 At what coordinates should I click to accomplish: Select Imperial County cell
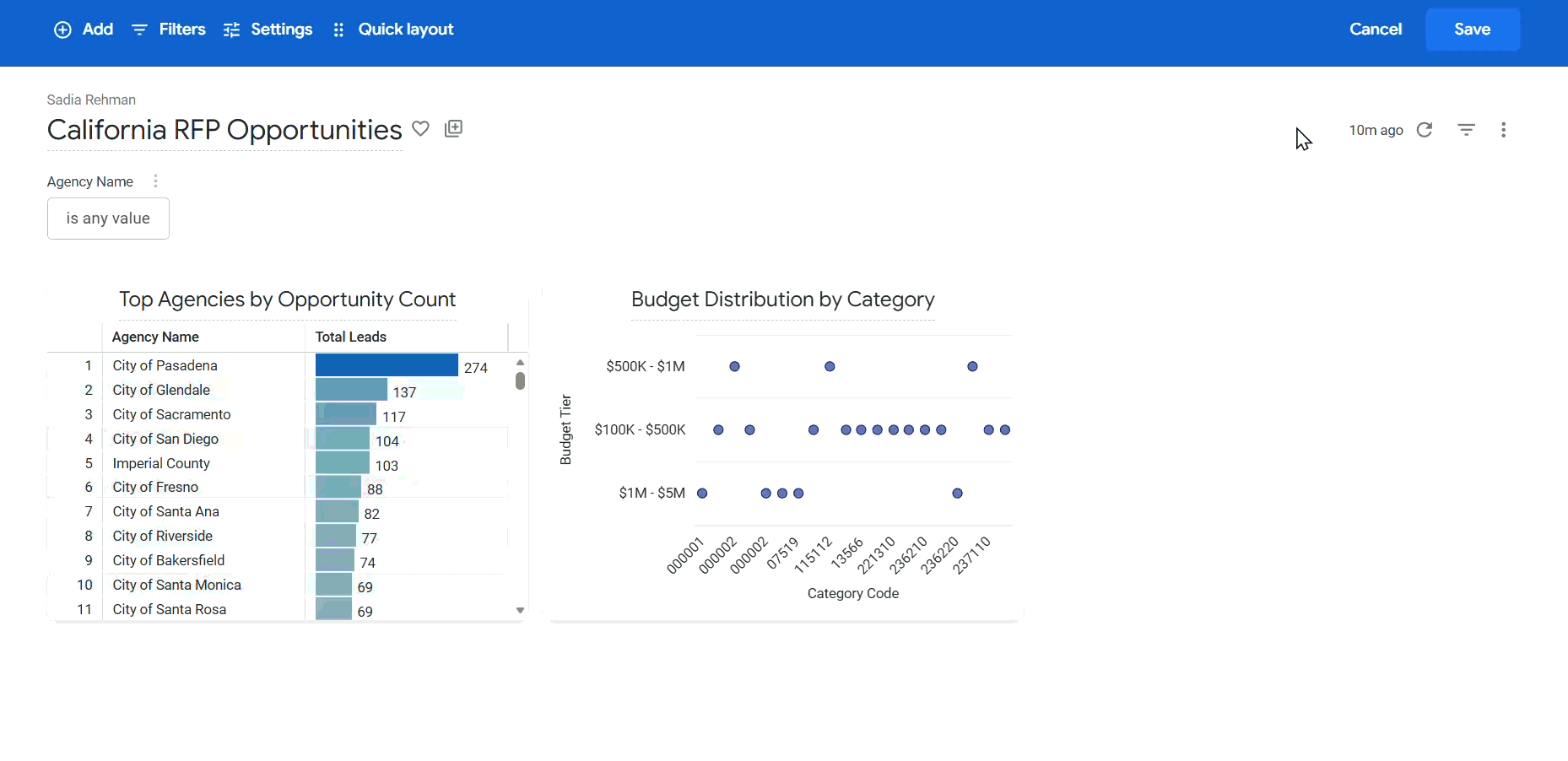[161, 463]
